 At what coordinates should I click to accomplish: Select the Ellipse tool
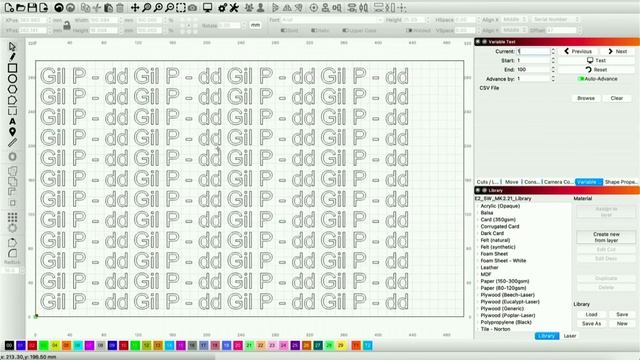(x=12, y=79)
